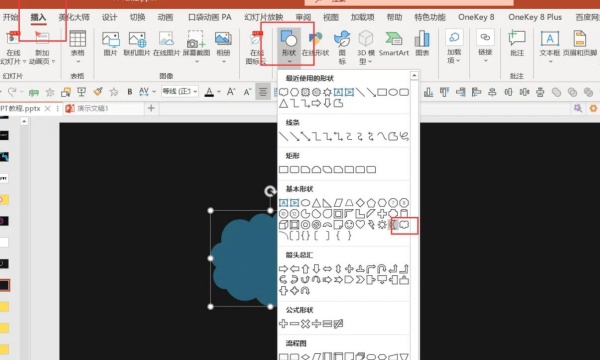The height and width of the screenshot is (360, 600).
Task: Click the 批注 comment button
Action: point(517,44)
